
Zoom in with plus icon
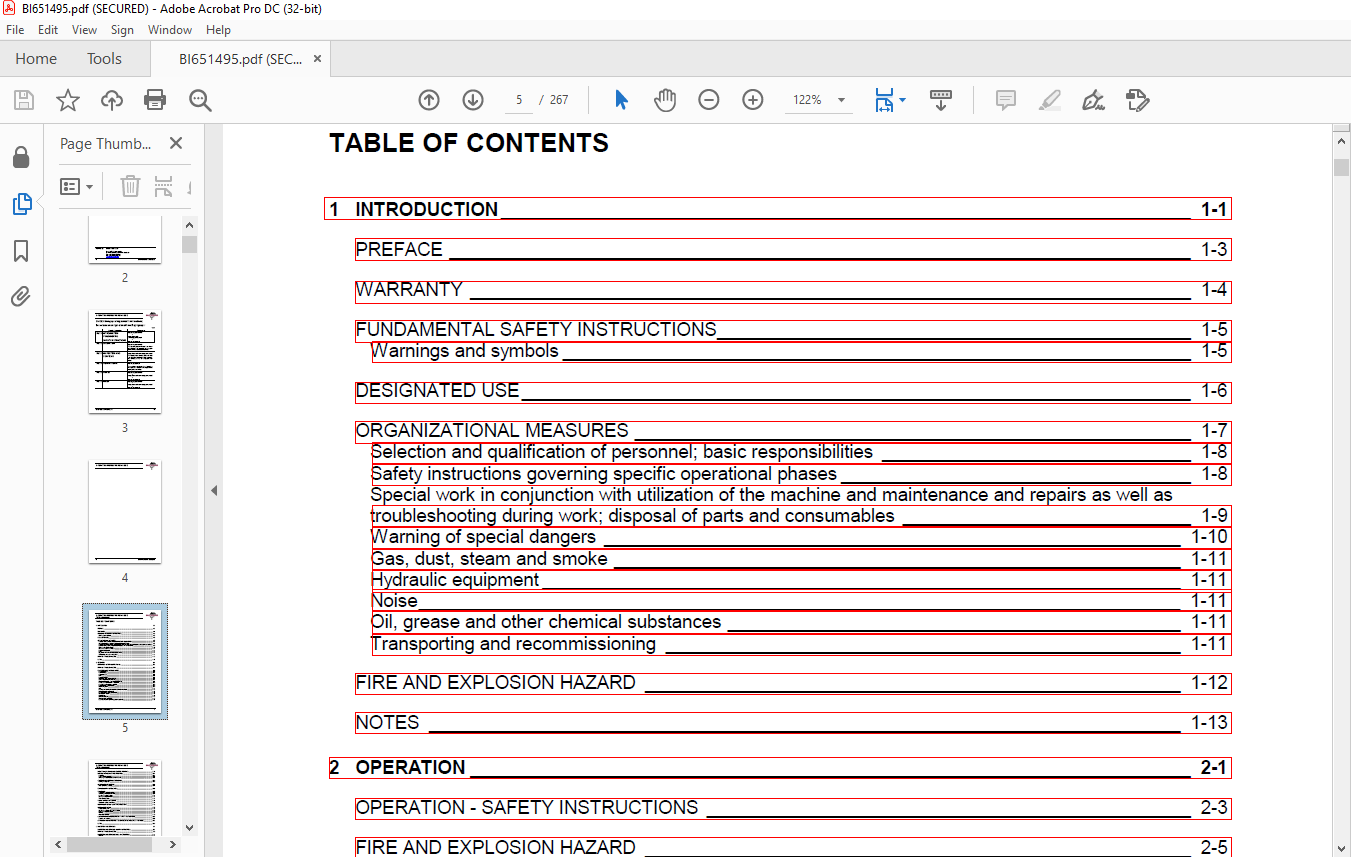tap(753, 100)
